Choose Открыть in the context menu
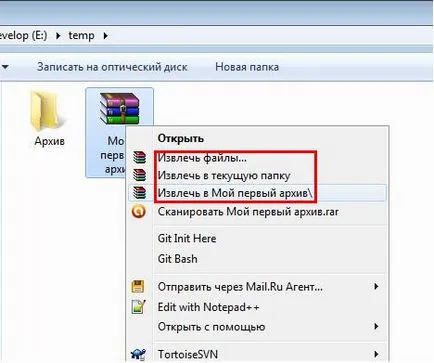Viewport: 434px width, 363px height. 257,138
